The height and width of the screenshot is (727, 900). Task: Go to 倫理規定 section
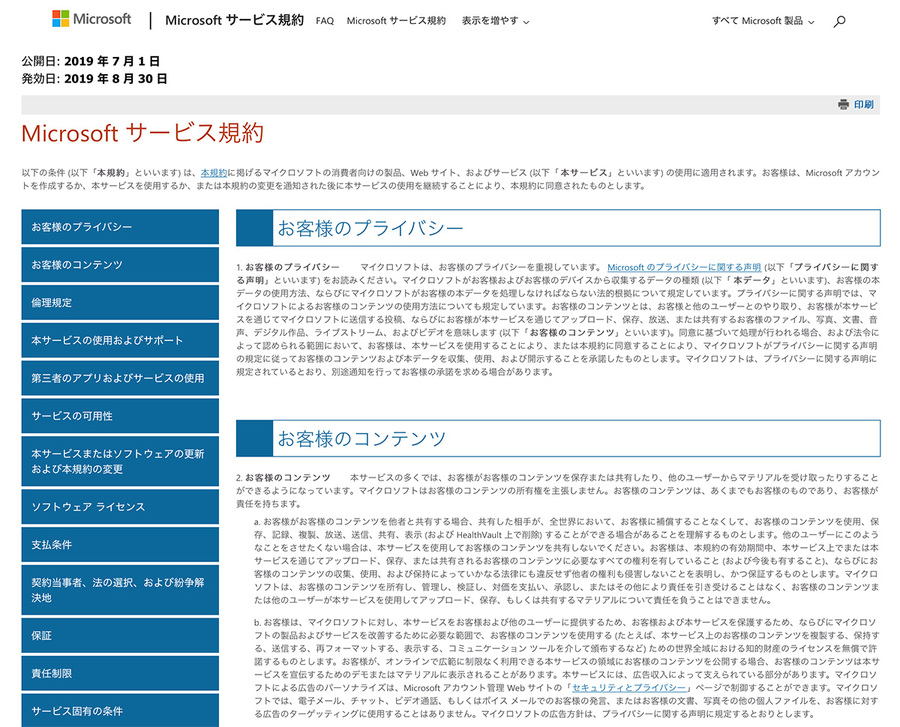[120, 303]
